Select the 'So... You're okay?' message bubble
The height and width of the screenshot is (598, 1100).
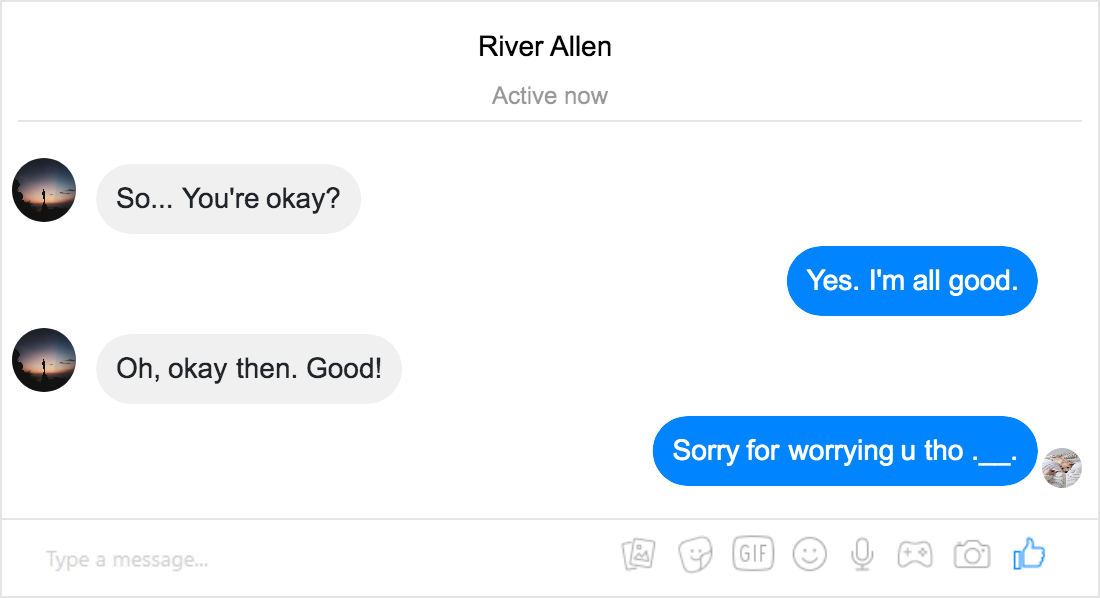tap(228, 199)
